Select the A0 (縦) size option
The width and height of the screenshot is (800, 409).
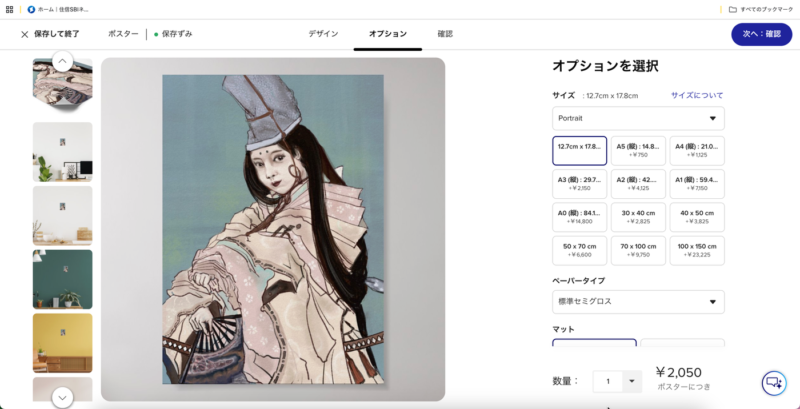tap(580, 217)
